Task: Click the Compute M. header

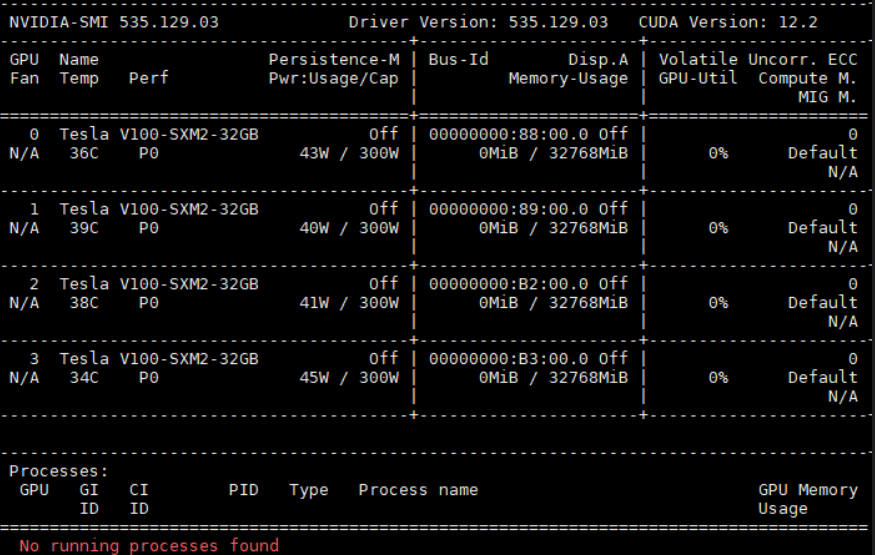Action: pyautogui.click(x=807, y=79)
